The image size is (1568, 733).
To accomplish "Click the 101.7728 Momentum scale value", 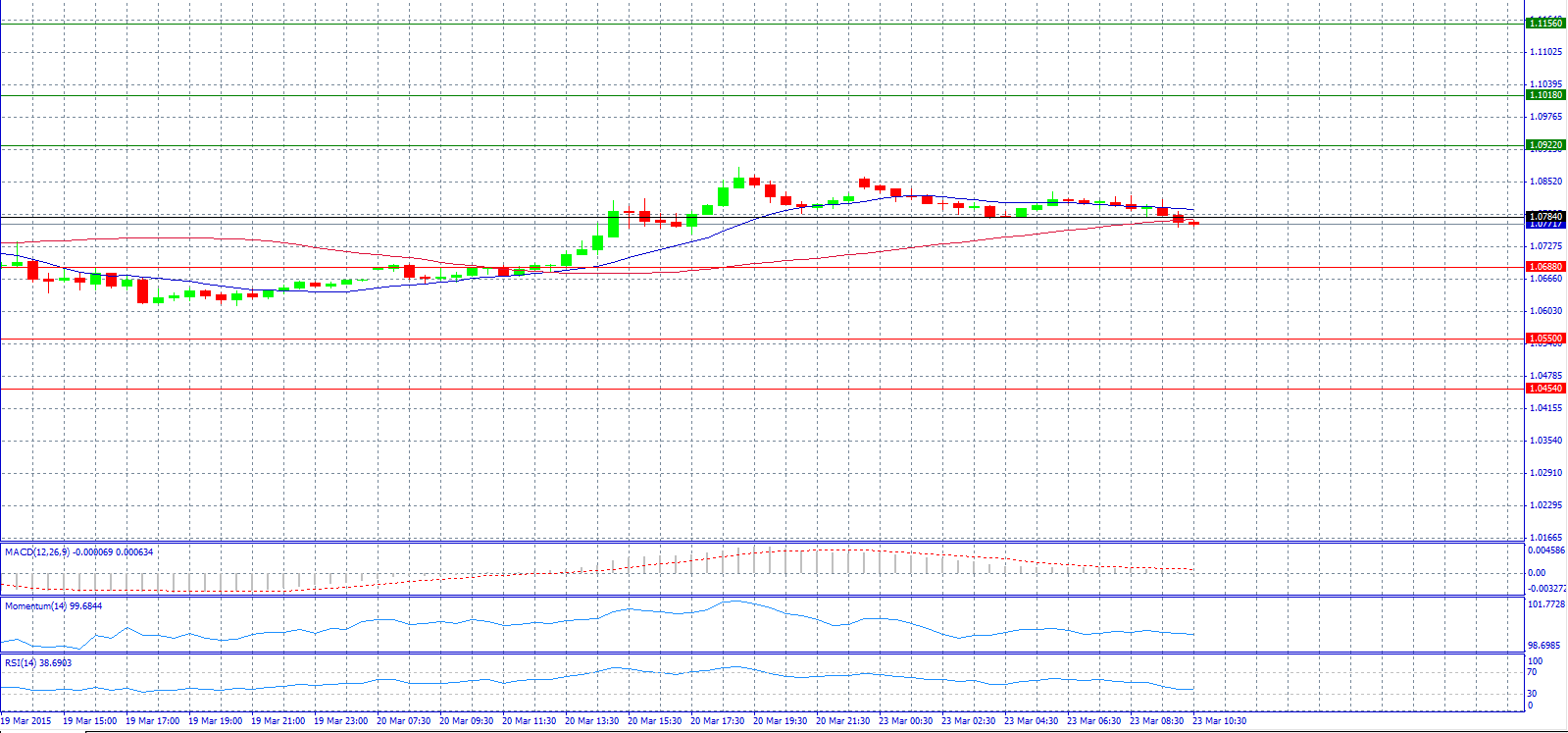I will (1547, 604).
